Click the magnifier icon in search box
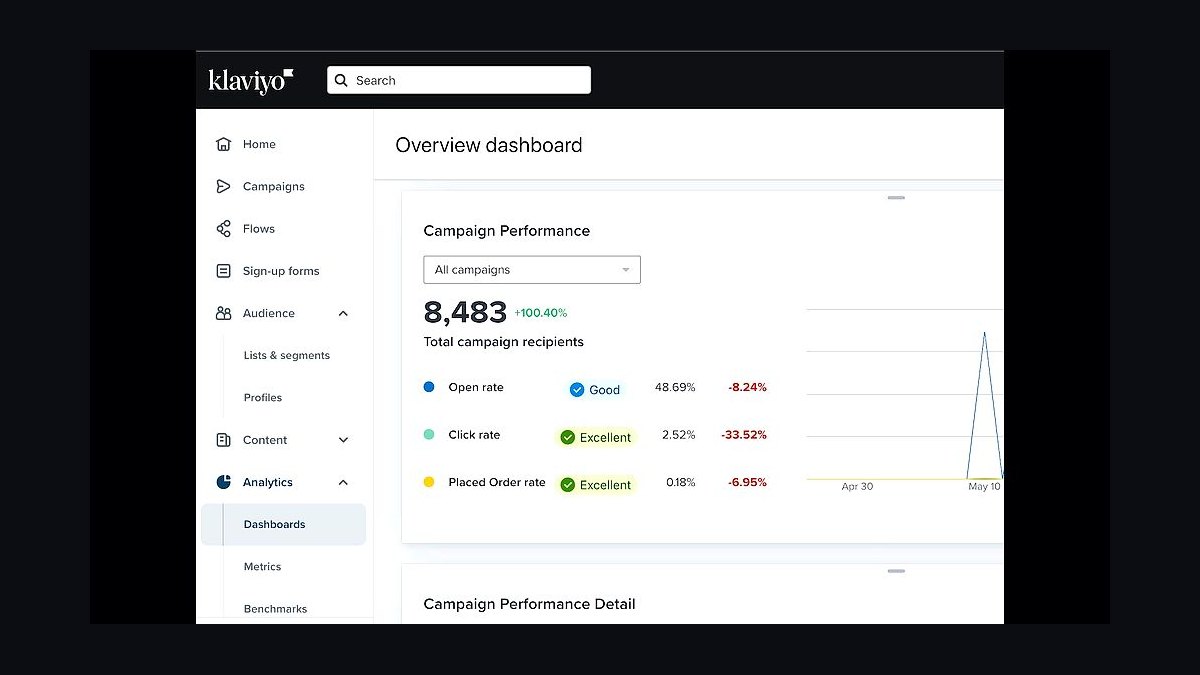1200x675 pixels. [x=341, y=80]
